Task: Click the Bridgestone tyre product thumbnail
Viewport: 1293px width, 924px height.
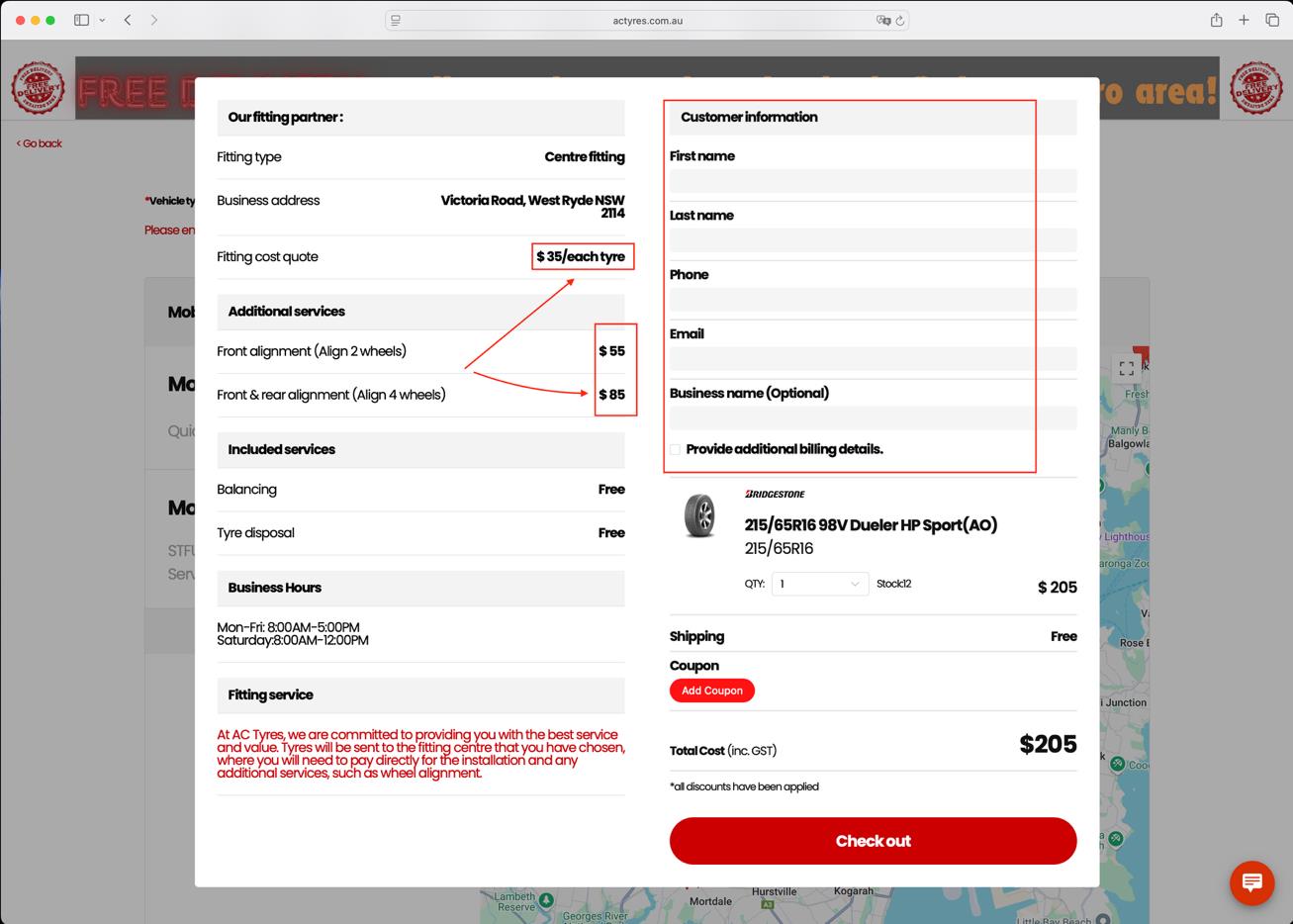Action: [x=699, y=515]
